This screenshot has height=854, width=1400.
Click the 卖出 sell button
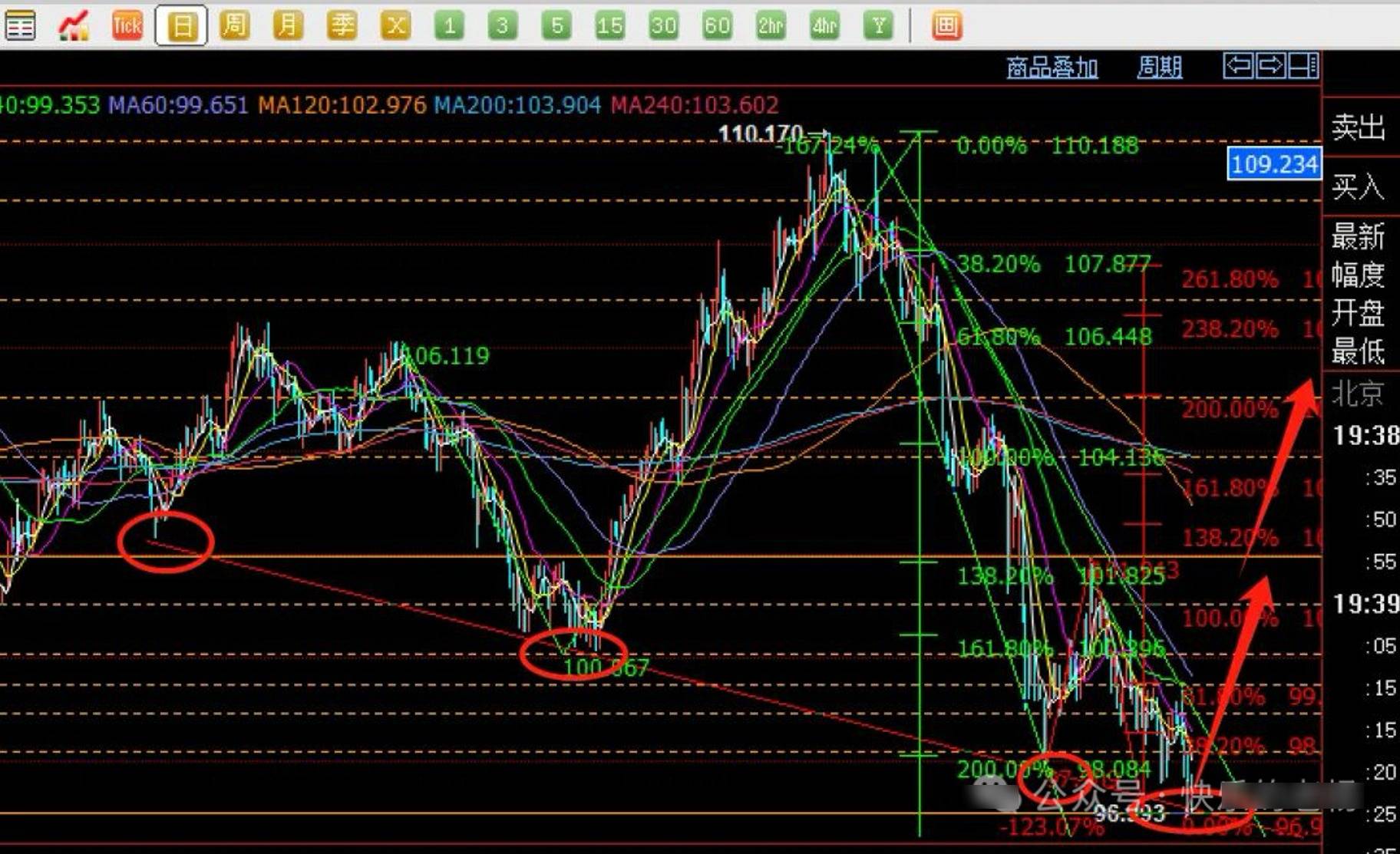coord(1358,127)
